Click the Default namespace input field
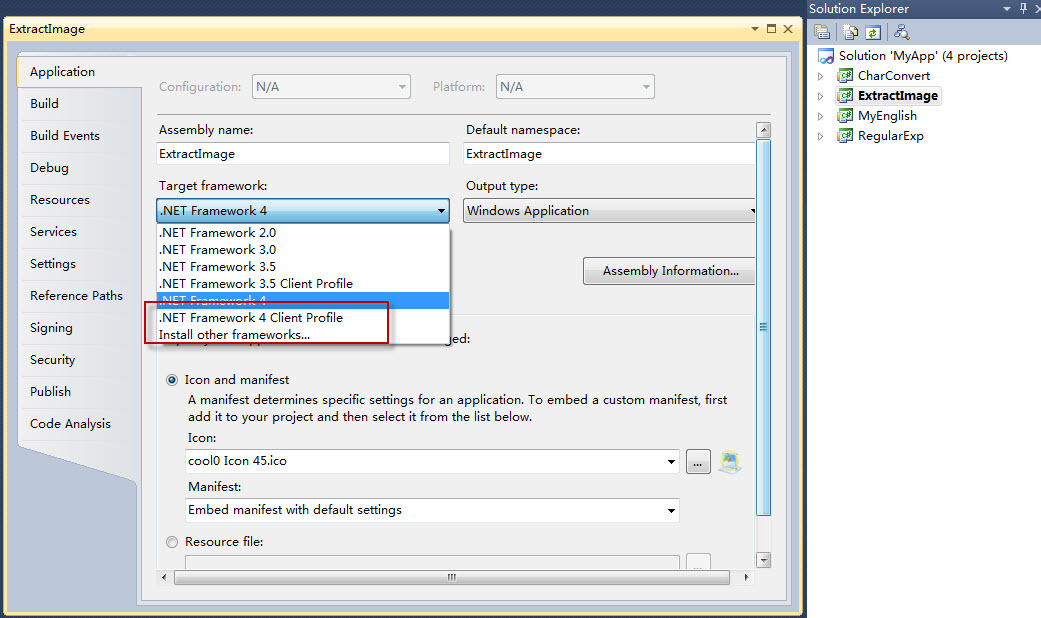This screenshot has height=618, width=1041. coord(609,154)
